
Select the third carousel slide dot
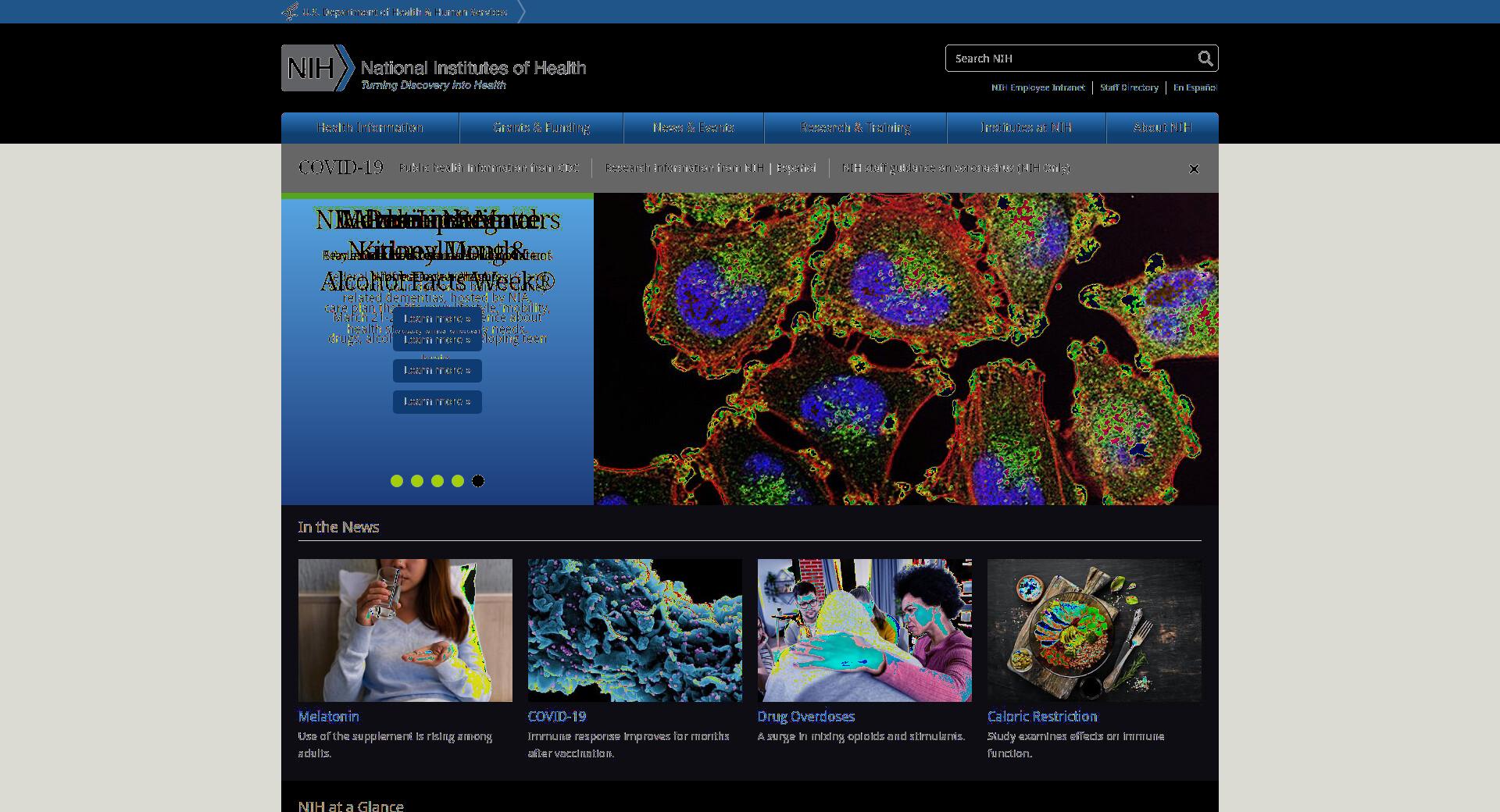click(x=437, y=481)
